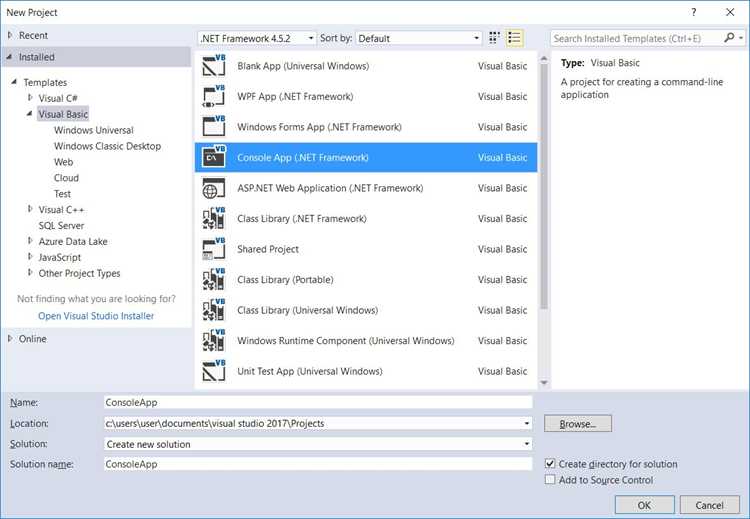Choose the Windows Forms App icon
The height and width of the screenshot is (519, 750).
[x=213, y=127]
